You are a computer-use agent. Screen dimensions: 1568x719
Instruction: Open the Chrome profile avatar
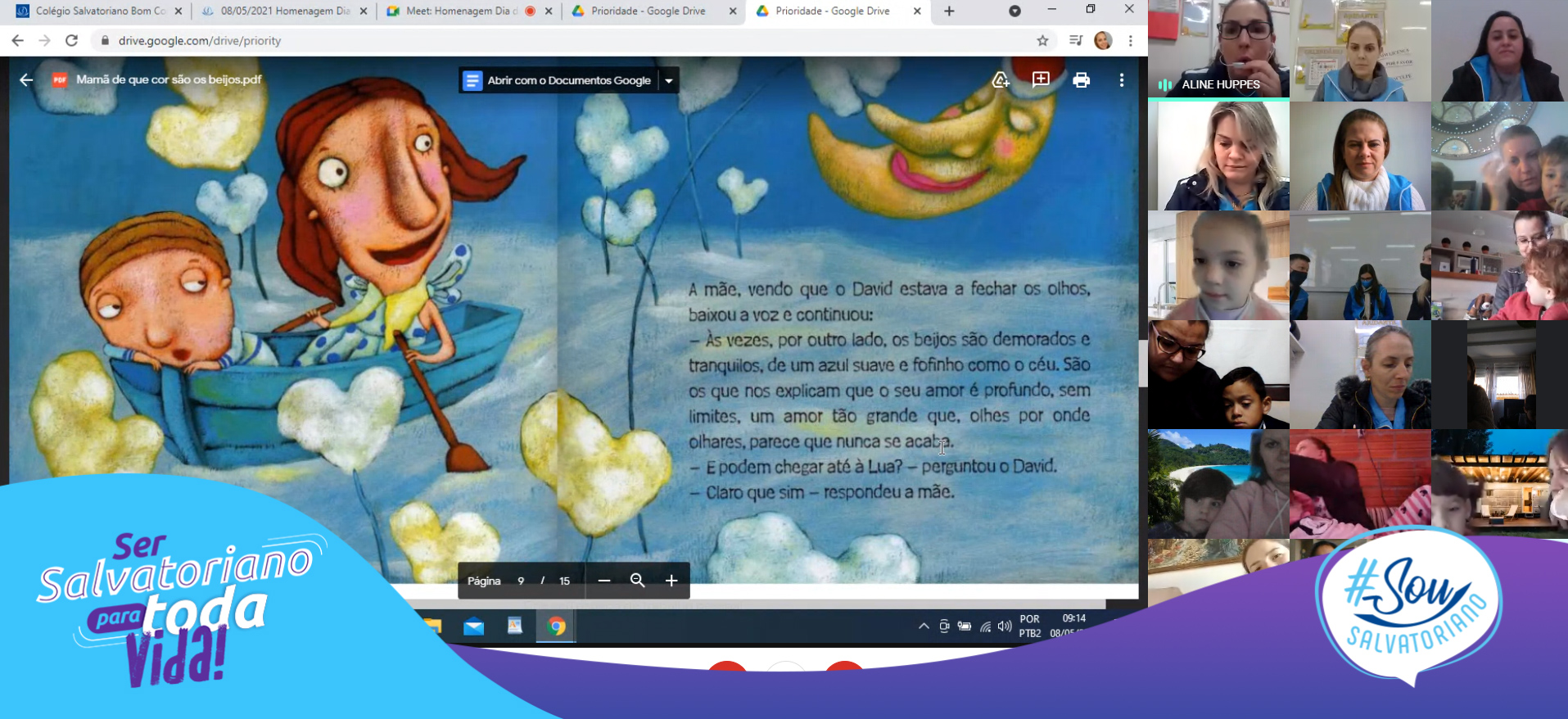pos(1103,40)
